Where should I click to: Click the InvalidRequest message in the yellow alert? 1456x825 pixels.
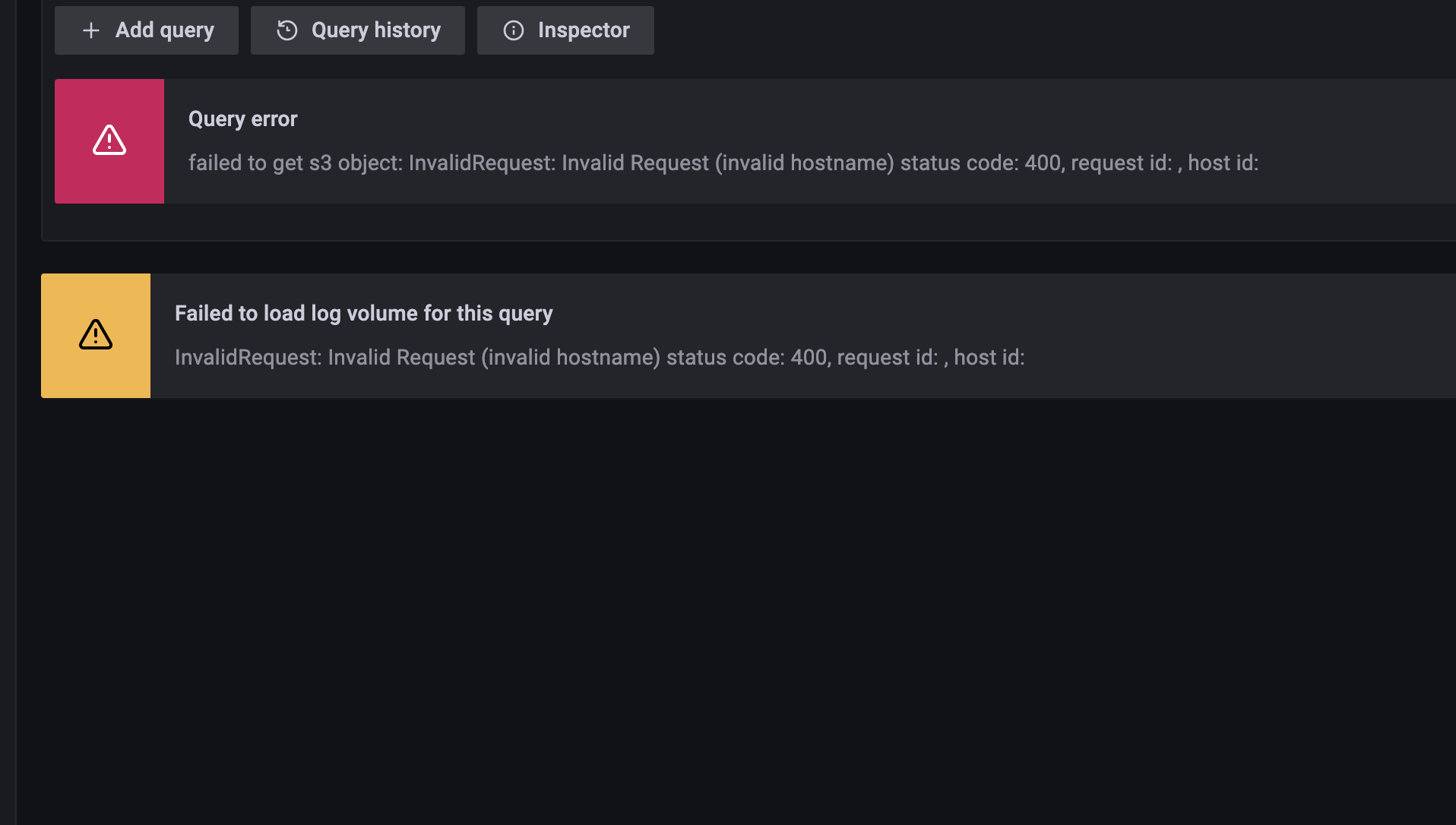[249, 358]
